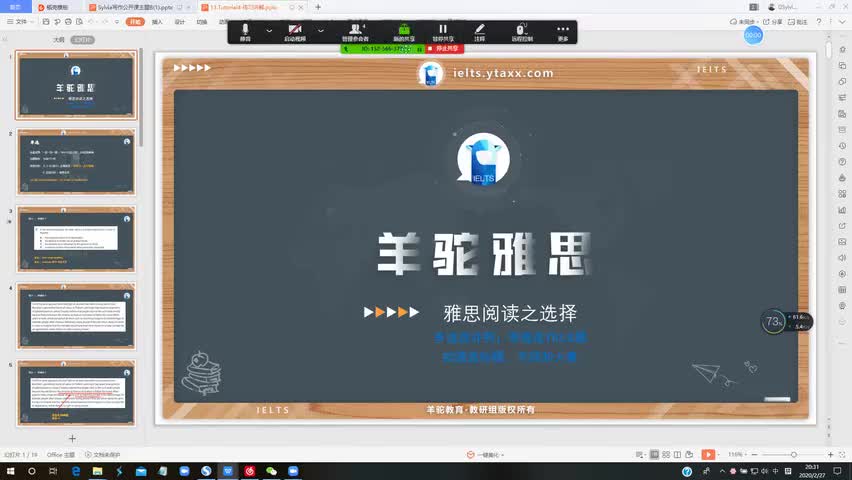
Task: Expand the quick access toolbar dropdown
Action: pos(117,22)
